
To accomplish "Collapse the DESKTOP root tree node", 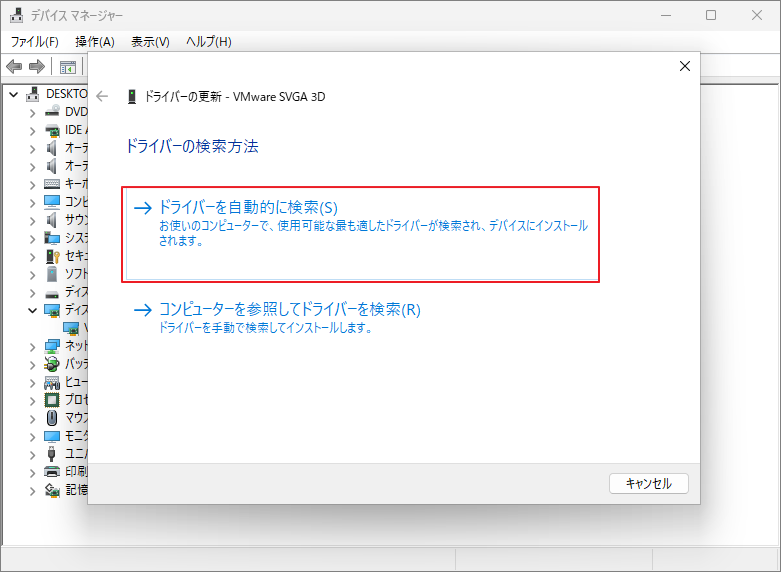I will [14, 94].
